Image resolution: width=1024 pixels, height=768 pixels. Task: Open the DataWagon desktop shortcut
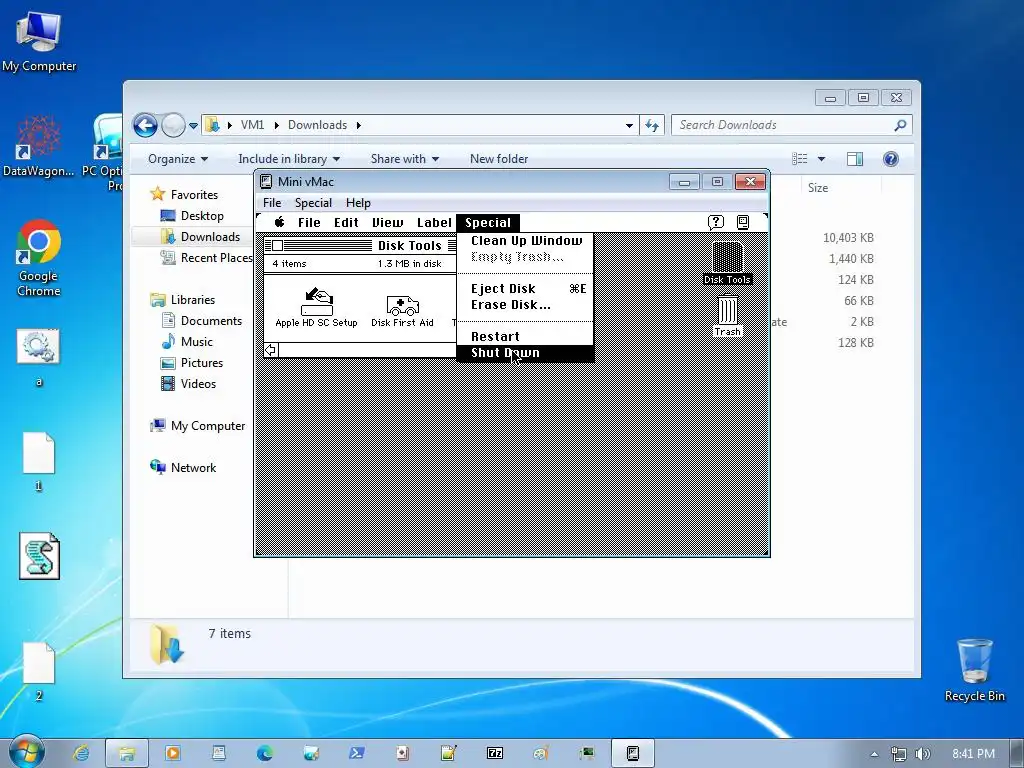click(39, 145)
